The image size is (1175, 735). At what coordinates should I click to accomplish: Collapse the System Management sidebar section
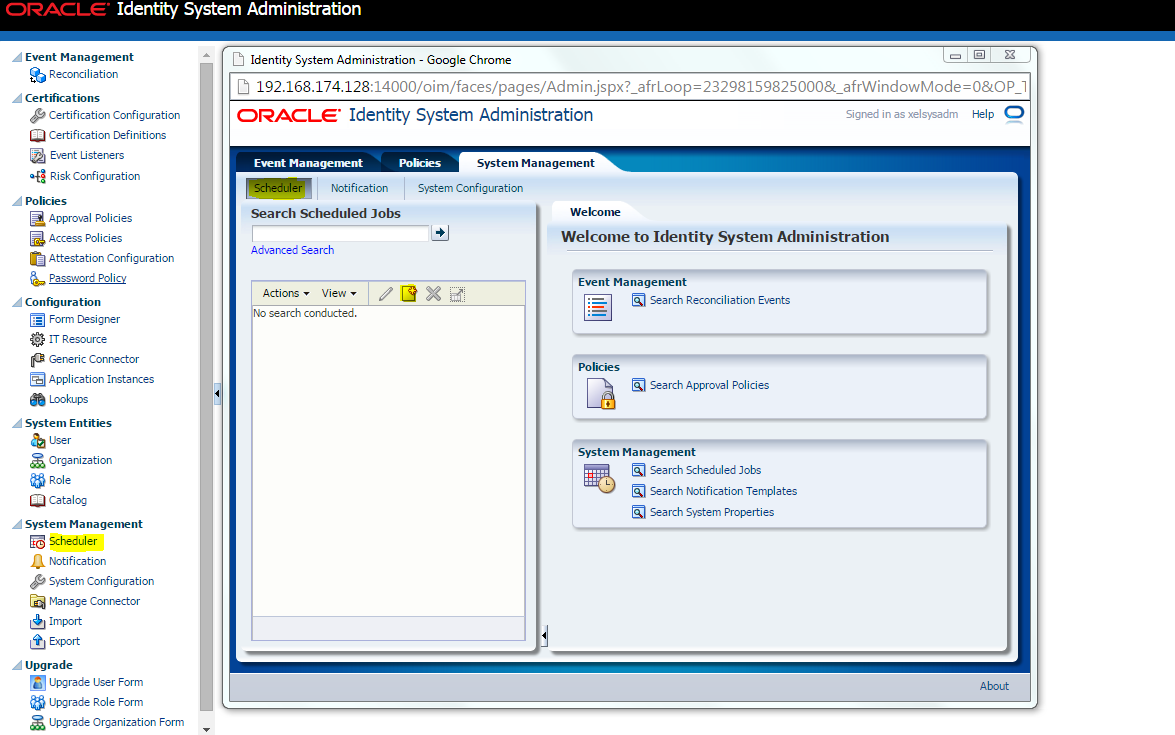17,524
